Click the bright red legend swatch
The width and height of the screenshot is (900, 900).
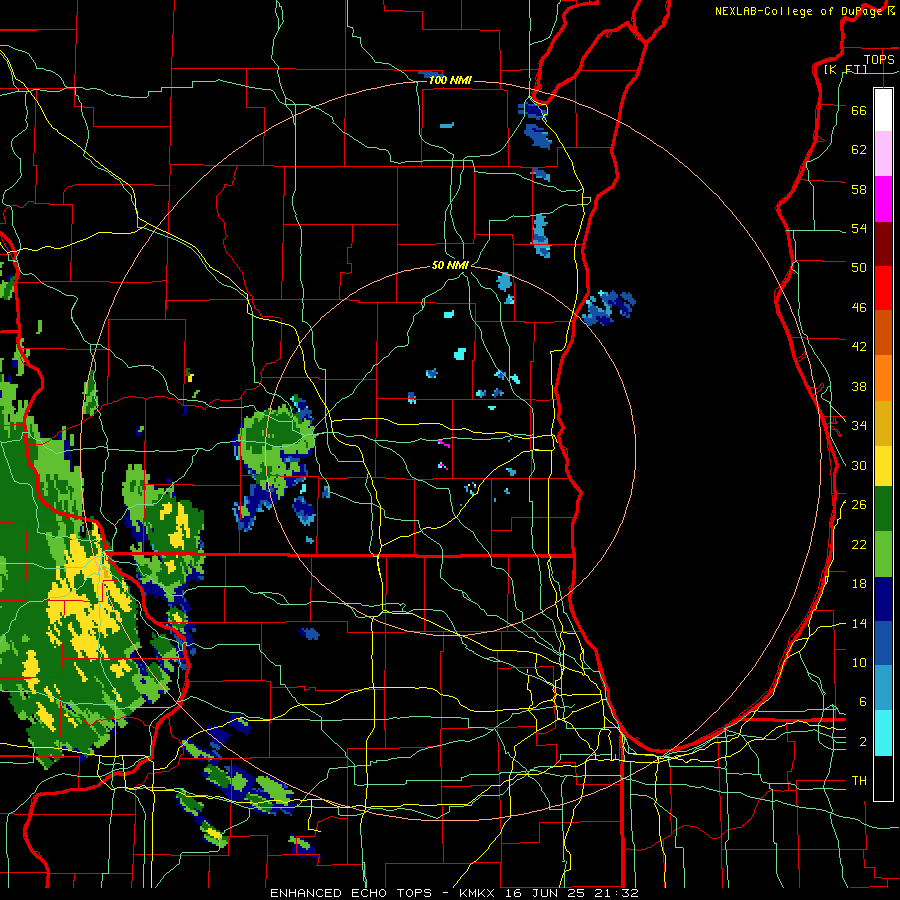click(883, 288)
